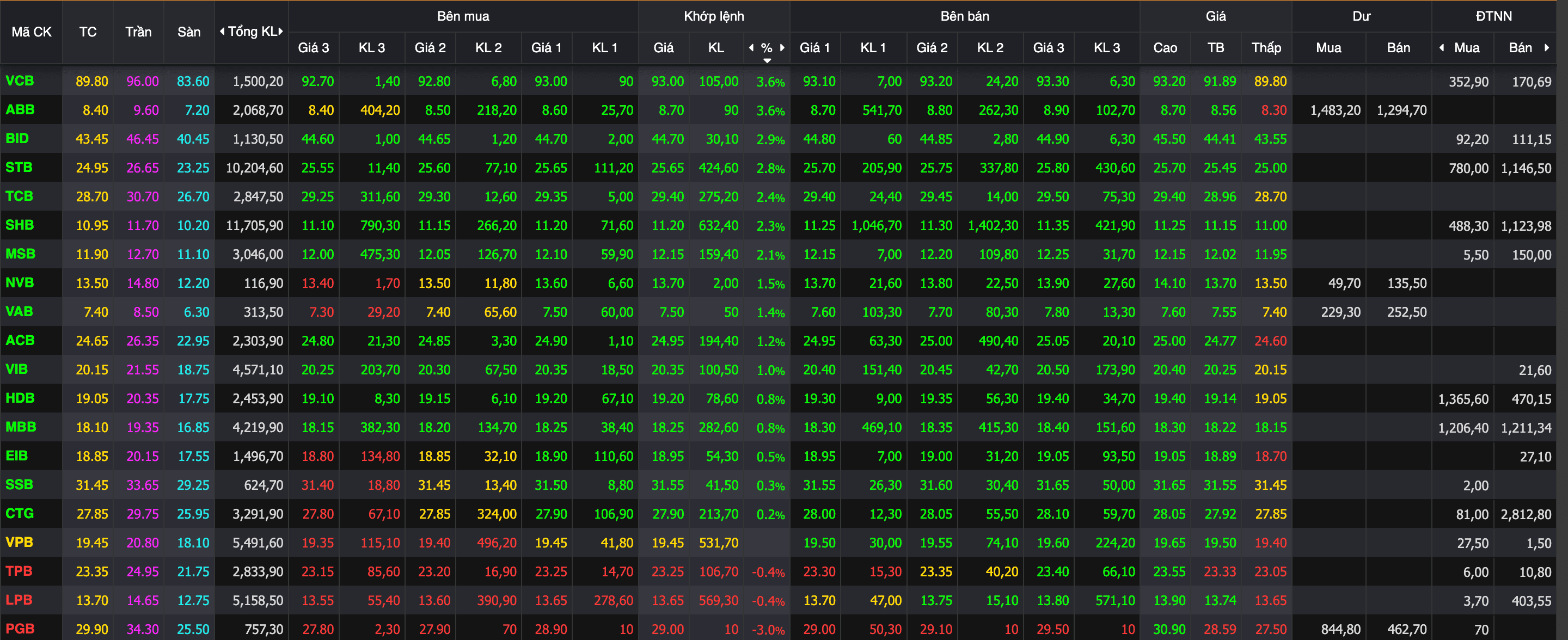This screenshot has height=640, width=1568.
Task: Select MSB ticker row symbol
Action: [20, 254]
